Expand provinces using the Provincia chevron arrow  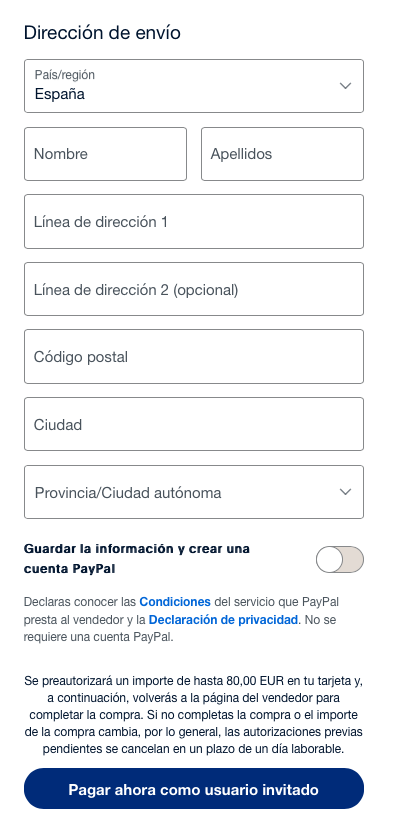345,492
